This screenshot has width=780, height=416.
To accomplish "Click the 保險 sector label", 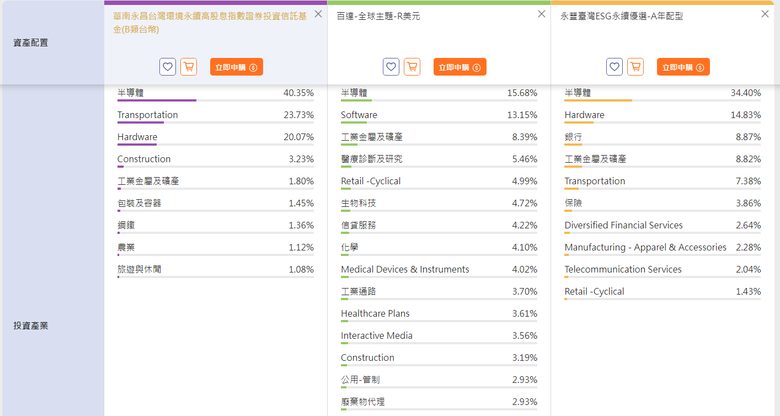I will coord(573,203).
